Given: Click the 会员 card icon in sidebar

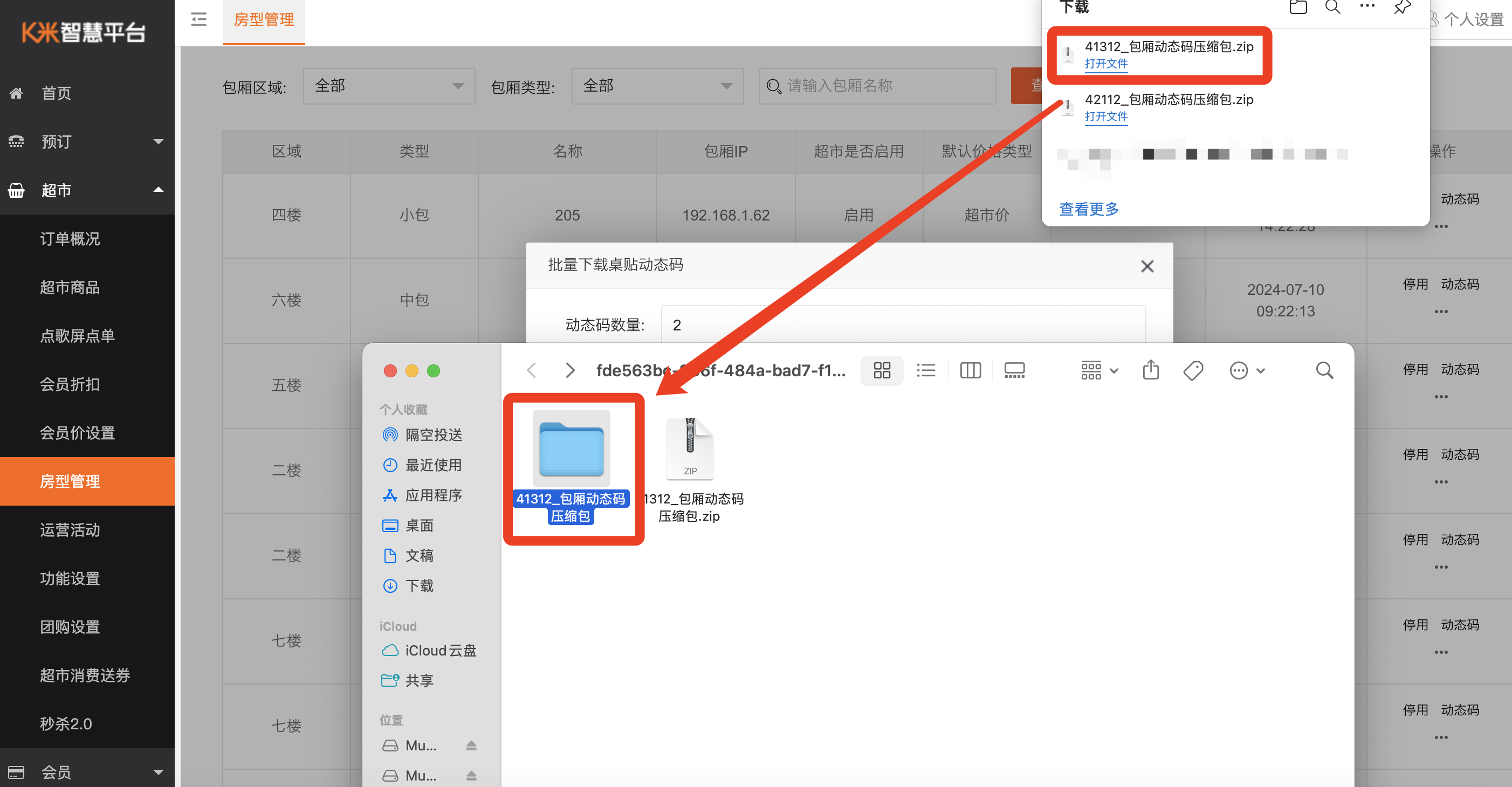Looking at the screenshot, I should click(x=16, y=772).
